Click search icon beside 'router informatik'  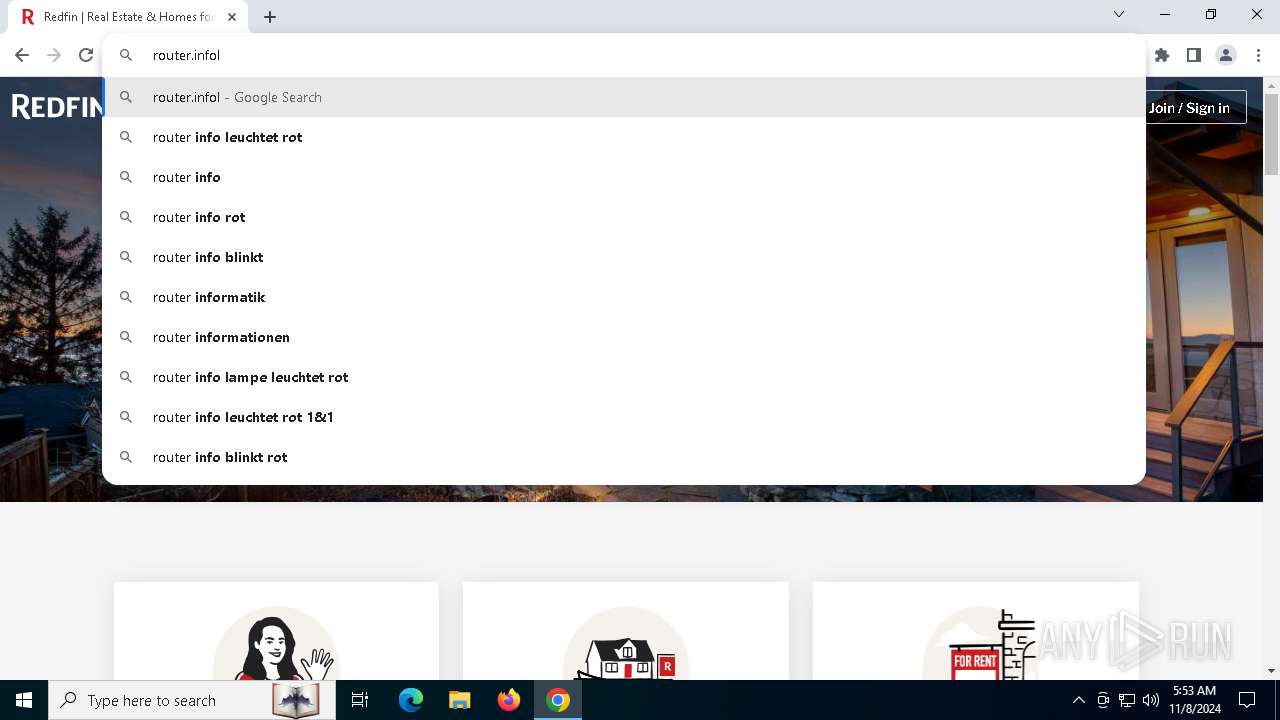[126, 297]
